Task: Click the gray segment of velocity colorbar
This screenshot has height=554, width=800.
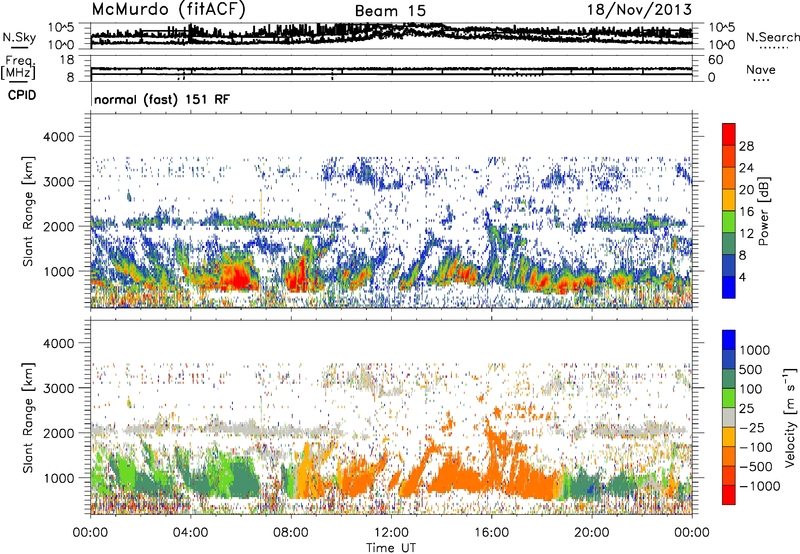Action: 729,417
